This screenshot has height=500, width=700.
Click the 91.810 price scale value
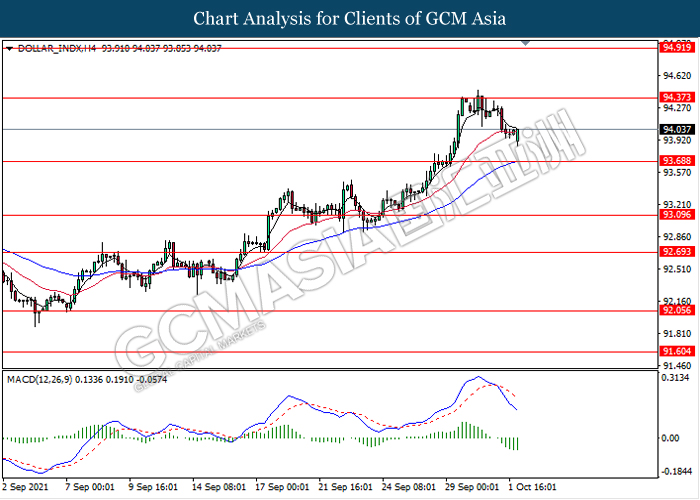[x=677, y=333]
